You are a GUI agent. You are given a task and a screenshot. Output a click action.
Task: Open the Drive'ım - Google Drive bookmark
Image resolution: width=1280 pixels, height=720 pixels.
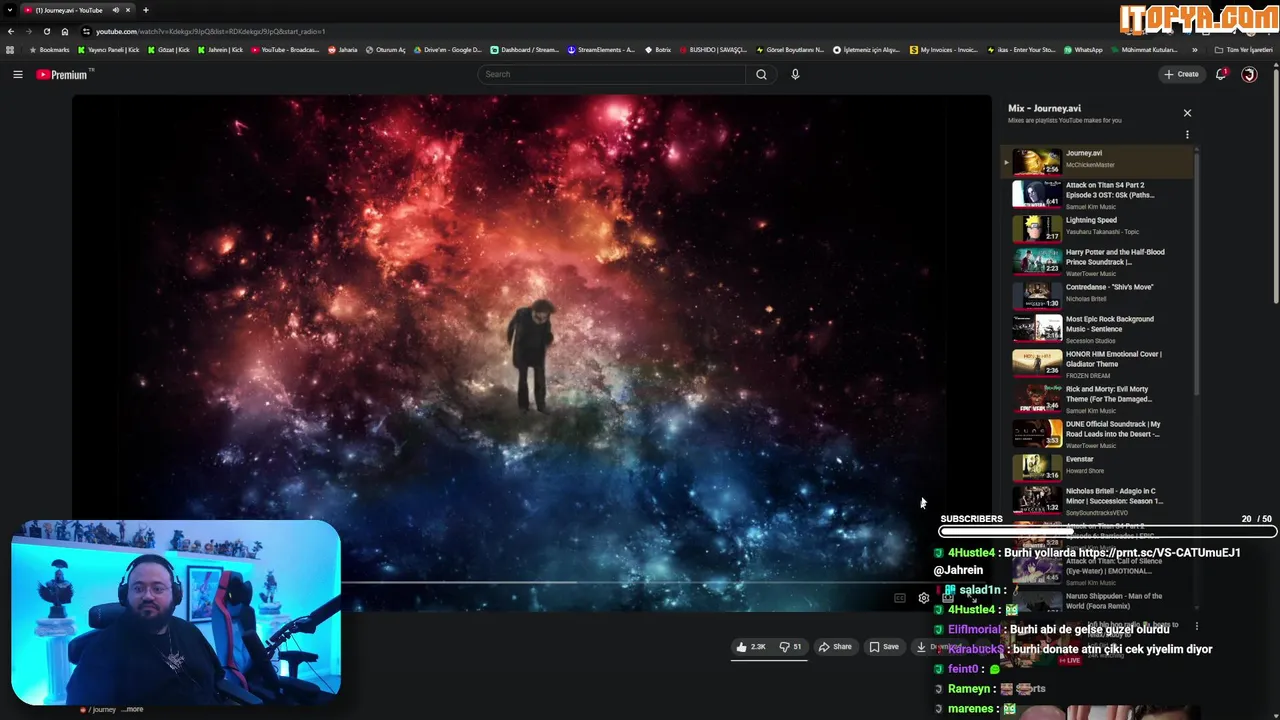point(448,50)
